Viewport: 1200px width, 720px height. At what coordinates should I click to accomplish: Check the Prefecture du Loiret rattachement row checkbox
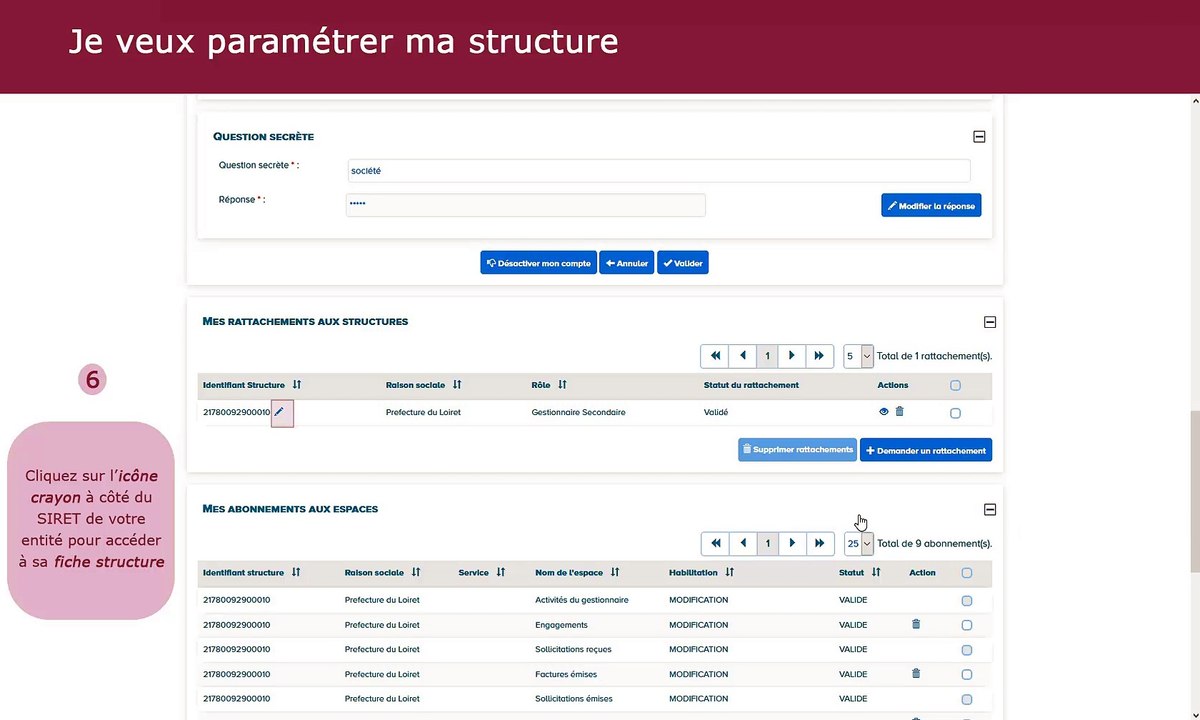(955, 413)
